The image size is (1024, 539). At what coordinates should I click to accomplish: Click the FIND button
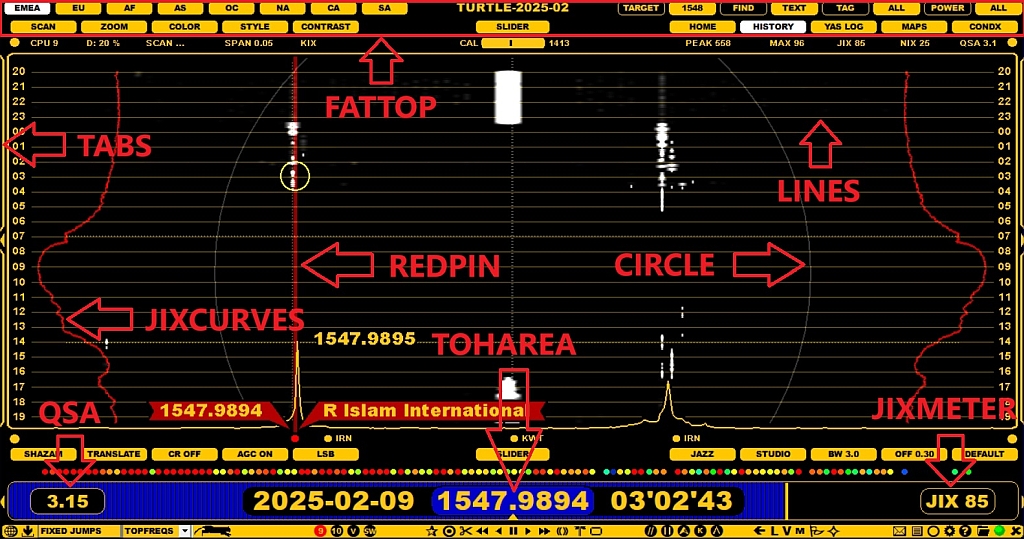click(743, 8)
